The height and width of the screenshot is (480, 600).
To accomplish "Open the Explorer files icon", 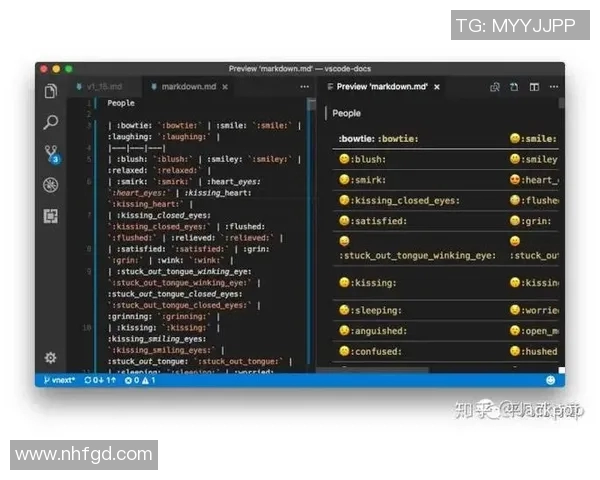I will 51,92.
